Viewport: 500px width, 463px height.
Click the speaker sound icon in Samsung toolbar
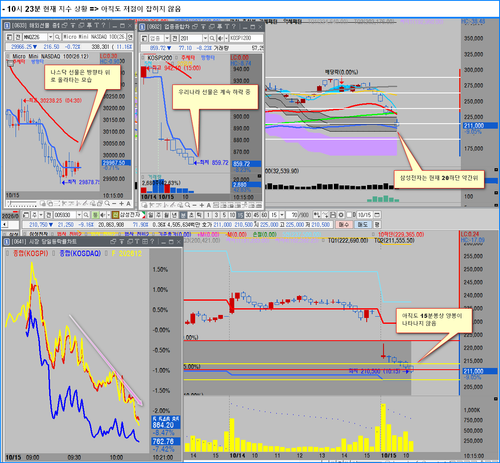(x=103, y=215)
